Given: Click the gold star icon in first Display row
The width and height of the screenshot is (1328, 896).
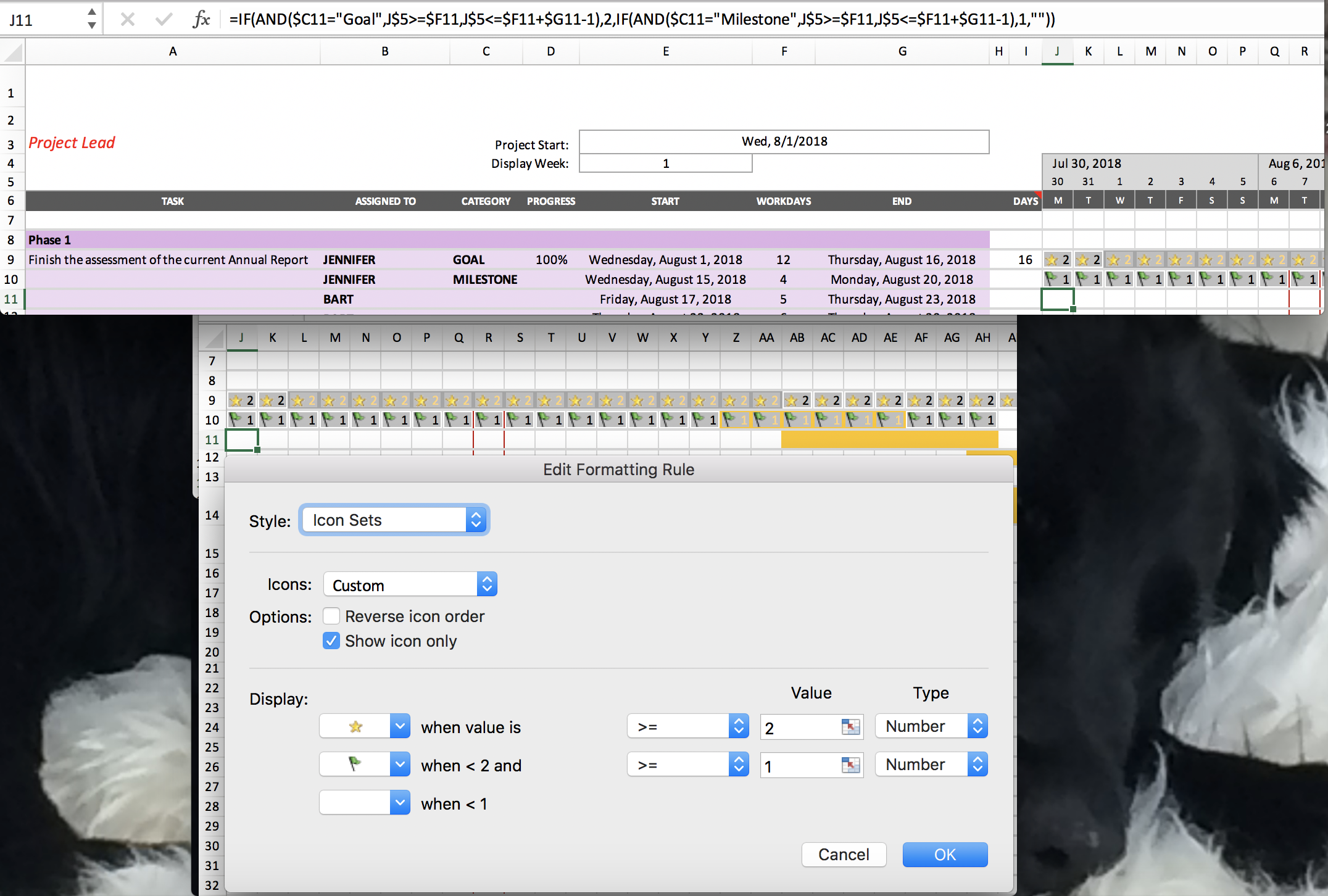Looking at the screenshot, I should click(x=355, y=726).
